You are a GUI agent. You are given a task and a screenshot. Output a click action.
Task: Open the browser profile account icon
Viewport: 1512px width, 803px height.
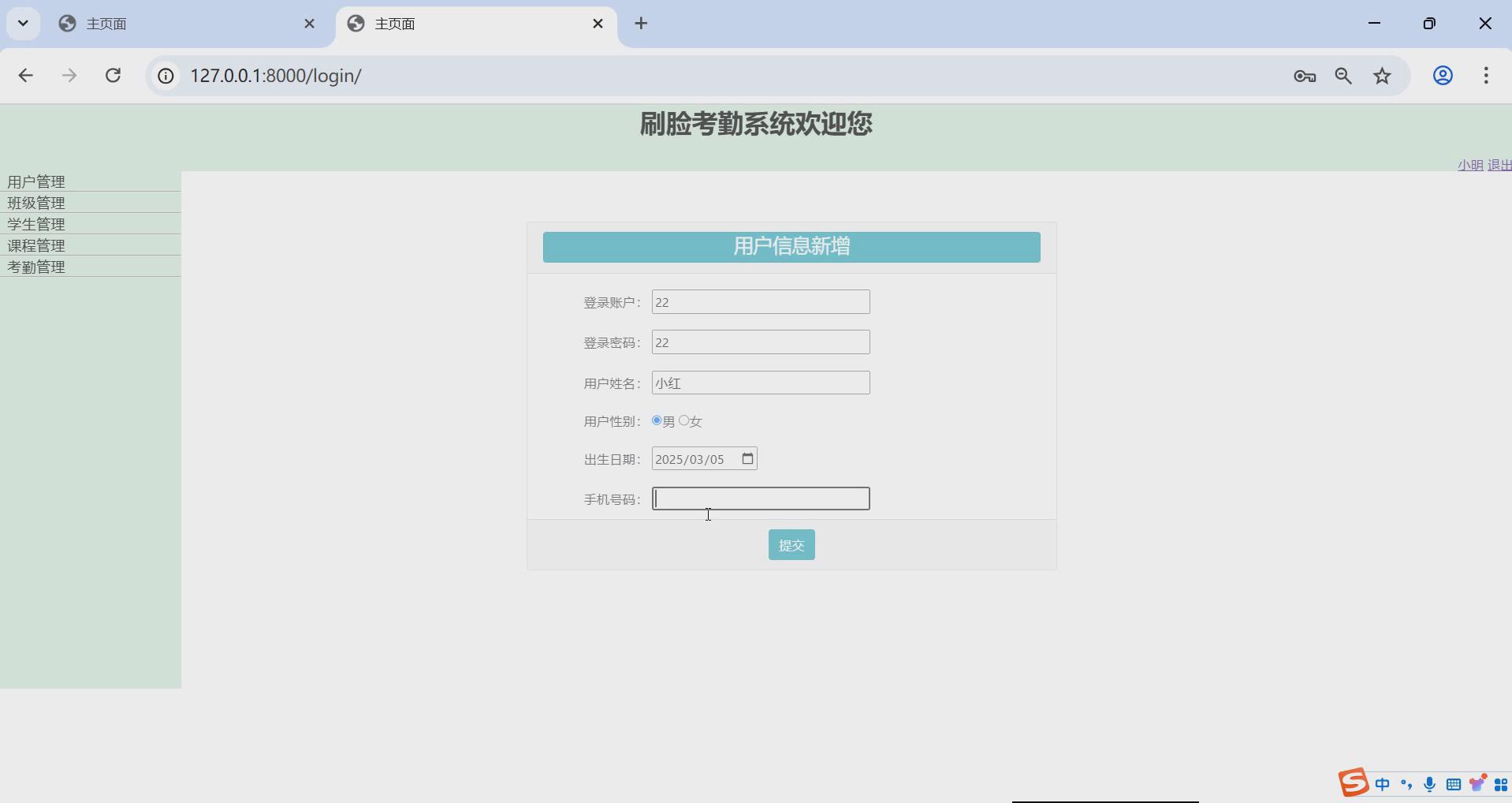1443,76
